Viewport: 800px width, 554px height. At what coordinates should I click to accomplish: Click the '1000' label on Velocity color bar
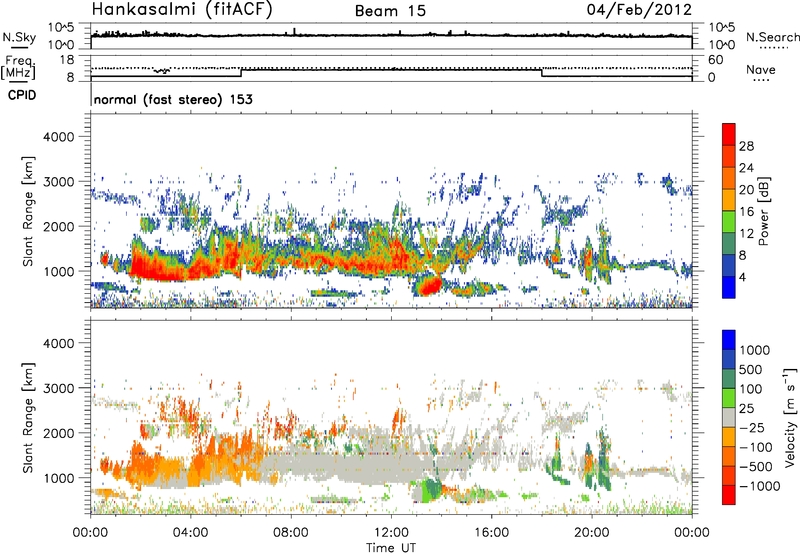(x=754, y=350)
